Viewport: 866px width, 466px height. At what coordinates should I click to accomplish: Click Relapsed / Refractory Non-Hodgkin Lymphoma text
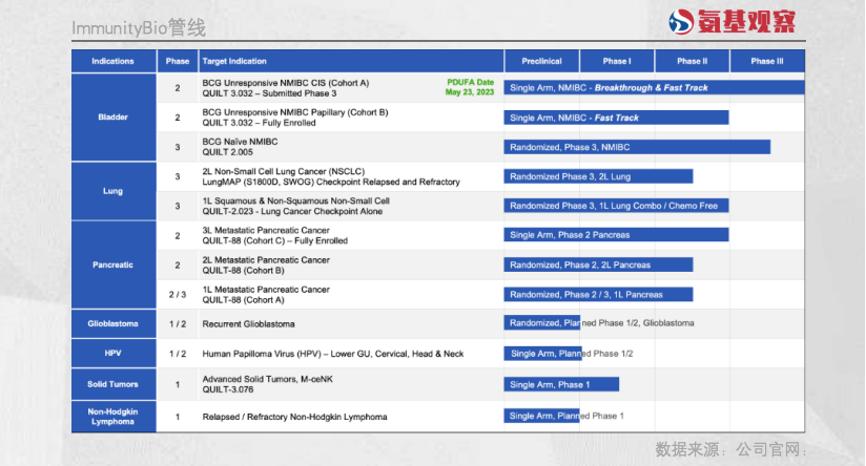[x=294, y=417]
